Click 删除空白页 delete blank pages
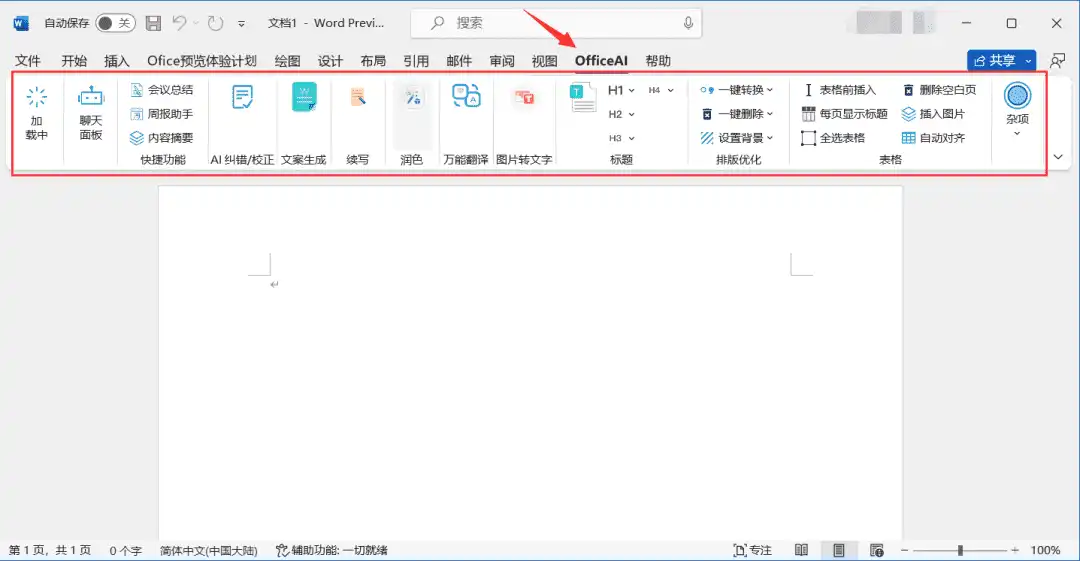This screenshot has width=1080, height=561. pos(939,90)
